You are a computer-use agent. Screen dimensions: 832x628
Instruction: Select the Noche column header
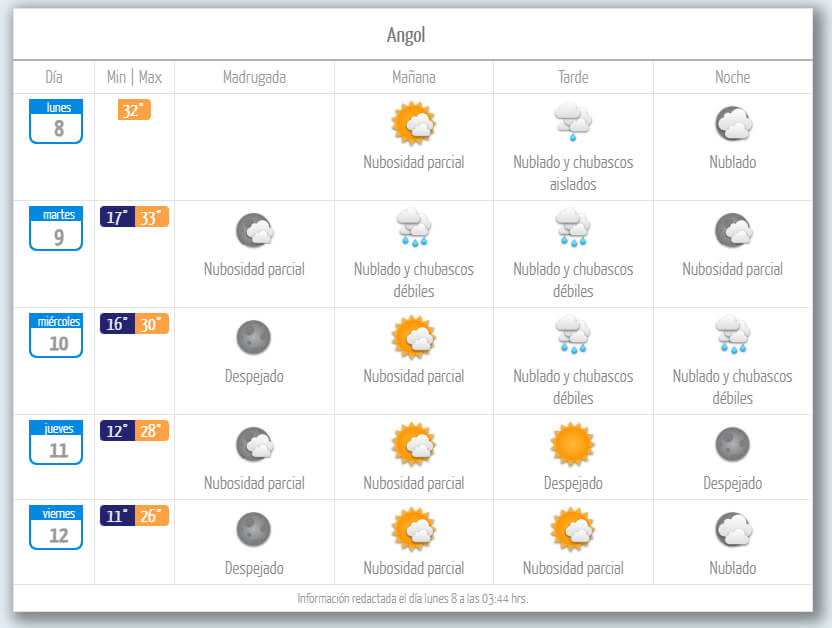(733, 77)
